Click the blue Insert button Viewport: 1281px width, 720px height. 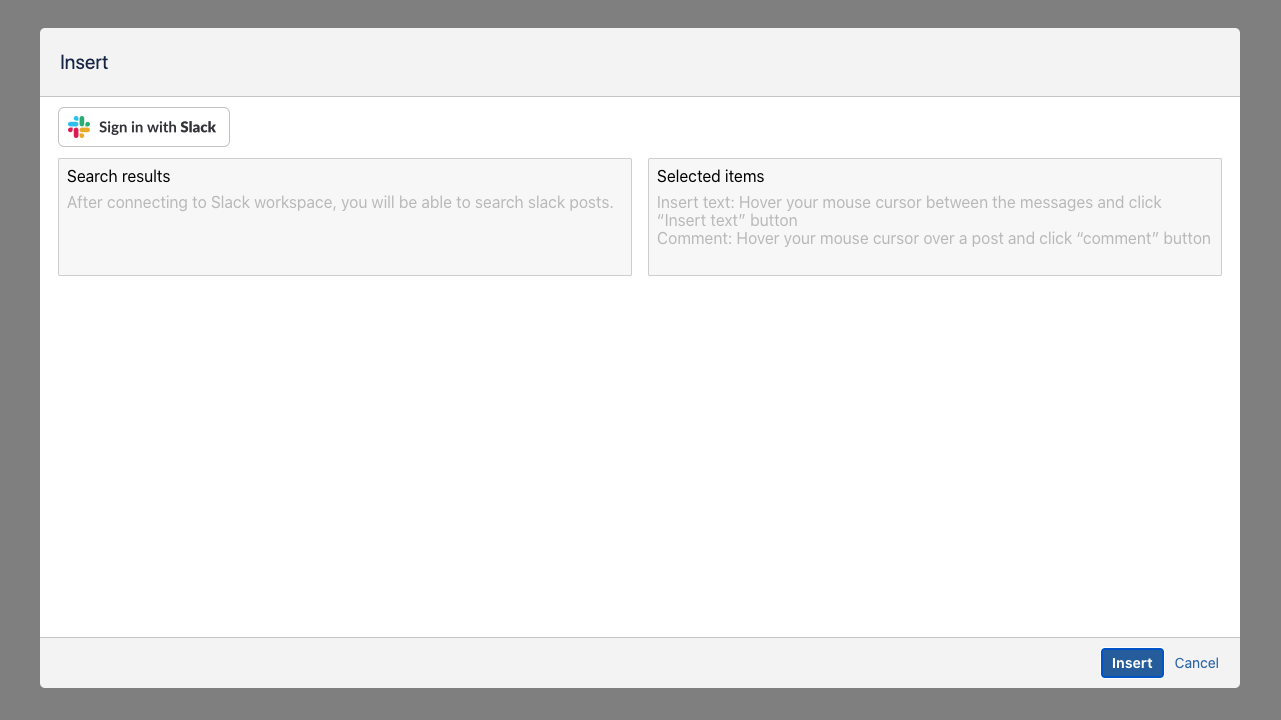pyautogui.click(x=1132, y=663)
